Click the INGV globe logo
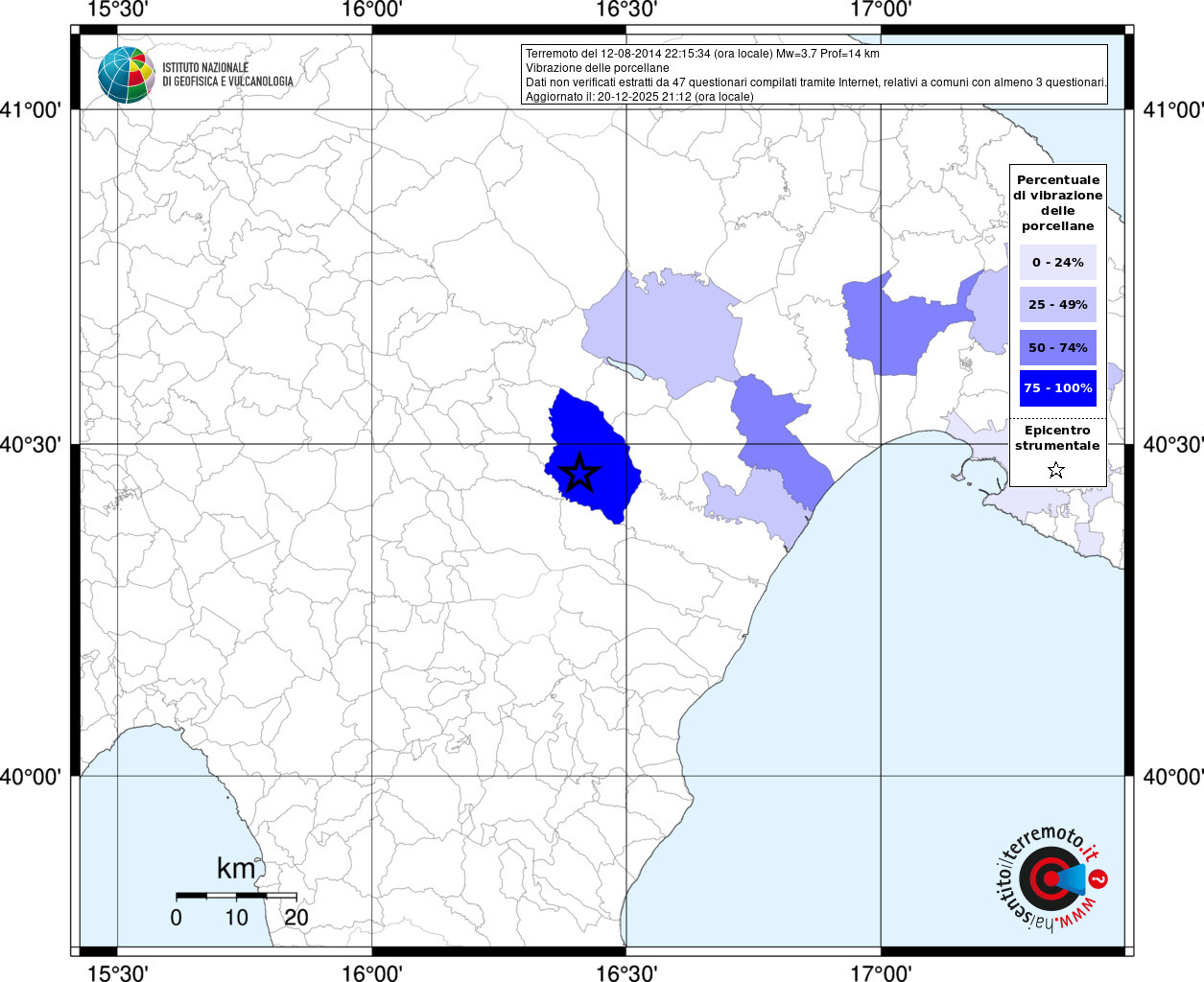1204x982 pixels. (127, 75)
